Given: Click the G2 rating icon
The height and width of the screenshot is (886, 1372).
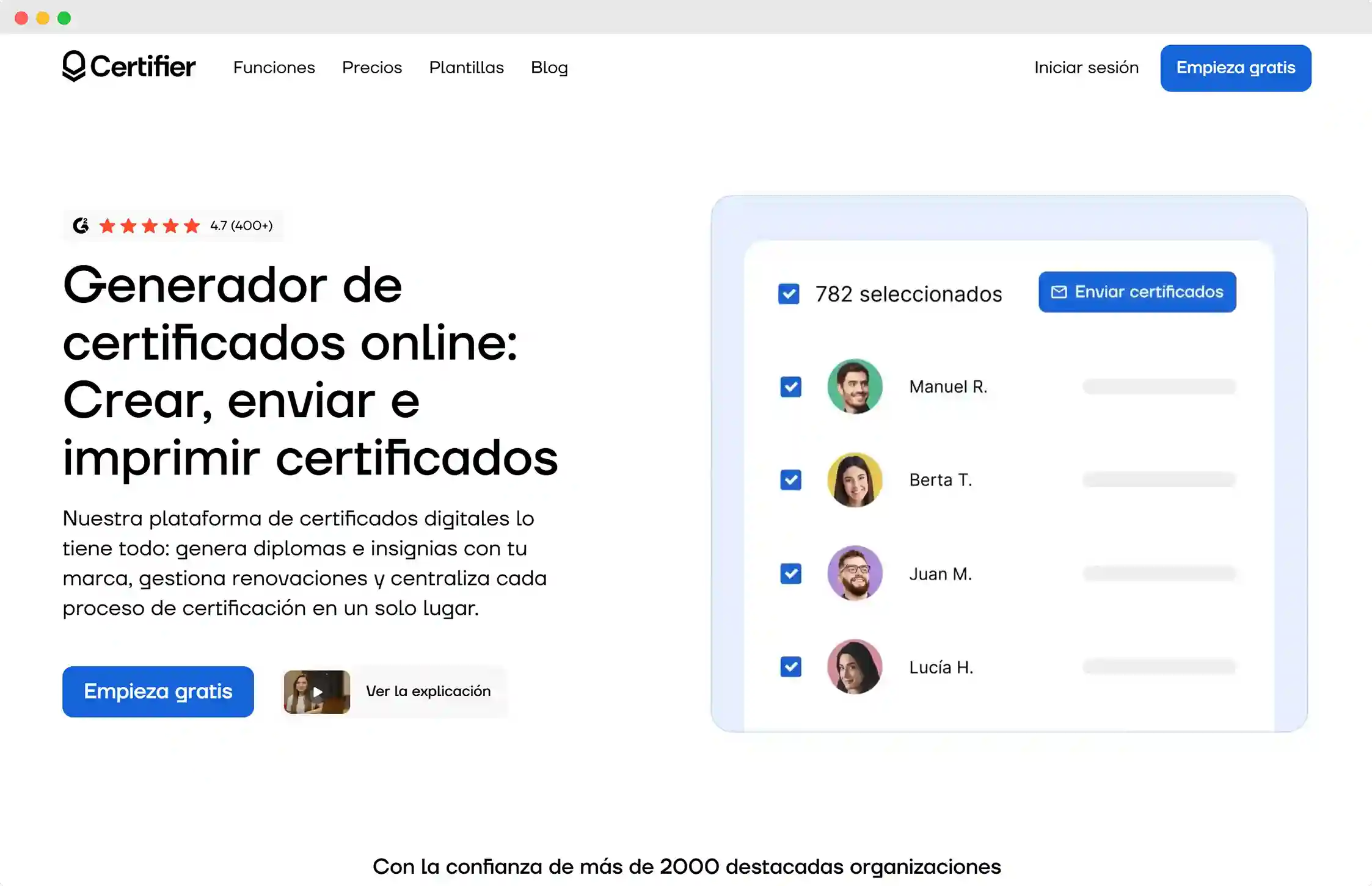Looking at the screenshot, I should coord(81,225).
